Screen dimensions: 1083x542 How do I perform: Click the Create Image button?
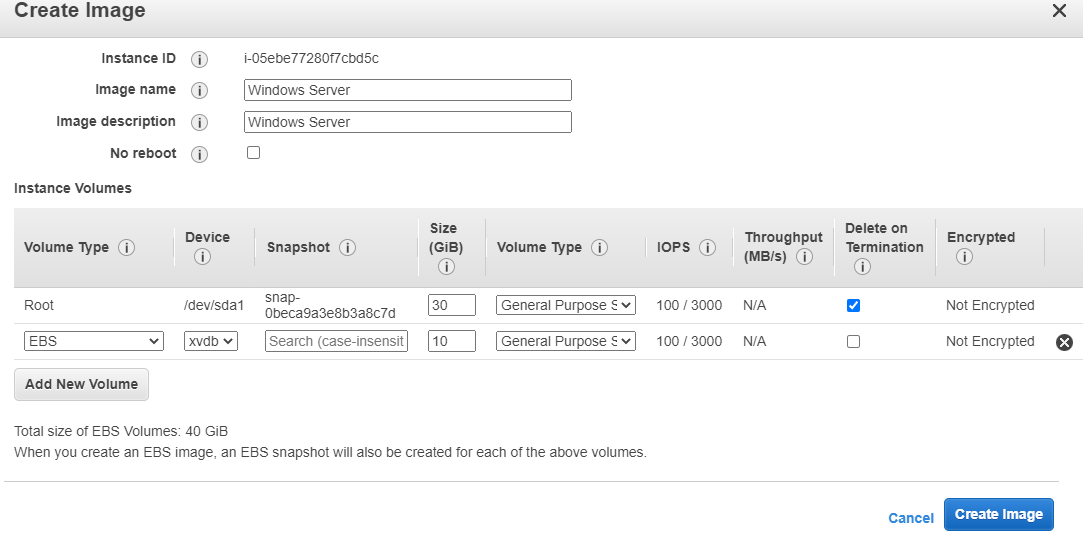point(999,514)
